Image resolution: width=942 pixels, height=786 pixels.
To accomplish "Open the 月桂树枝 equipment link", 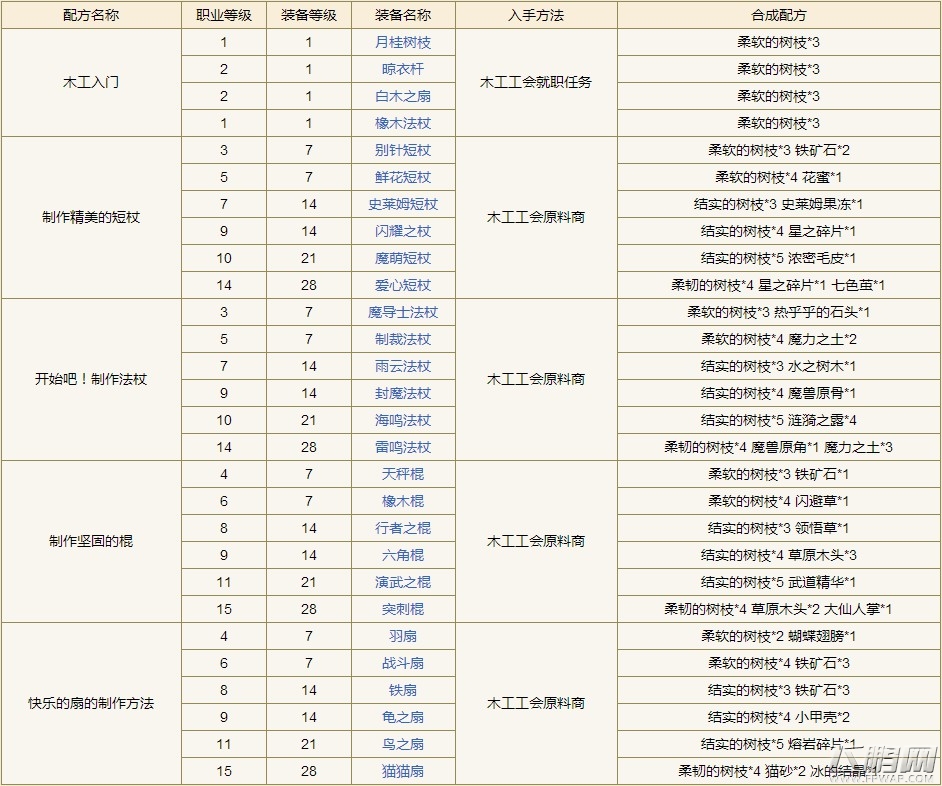I will [403, 43].
